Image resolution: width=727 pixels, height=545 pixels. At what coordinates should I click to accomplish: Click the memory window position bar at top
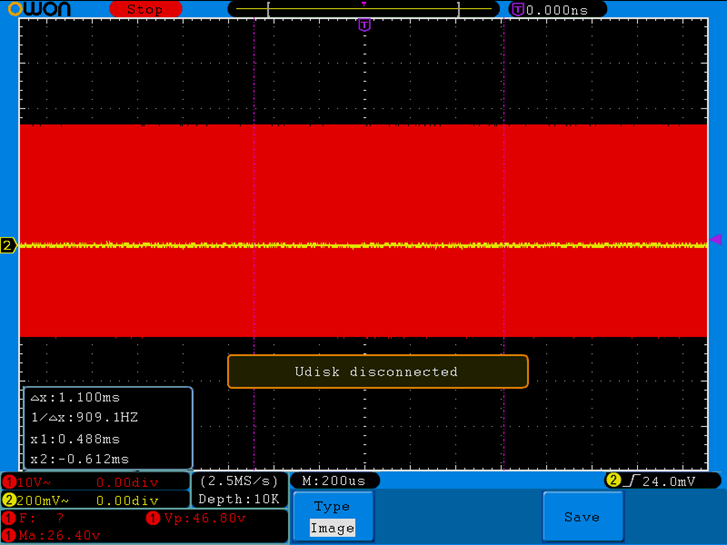(x=364, y=9)
